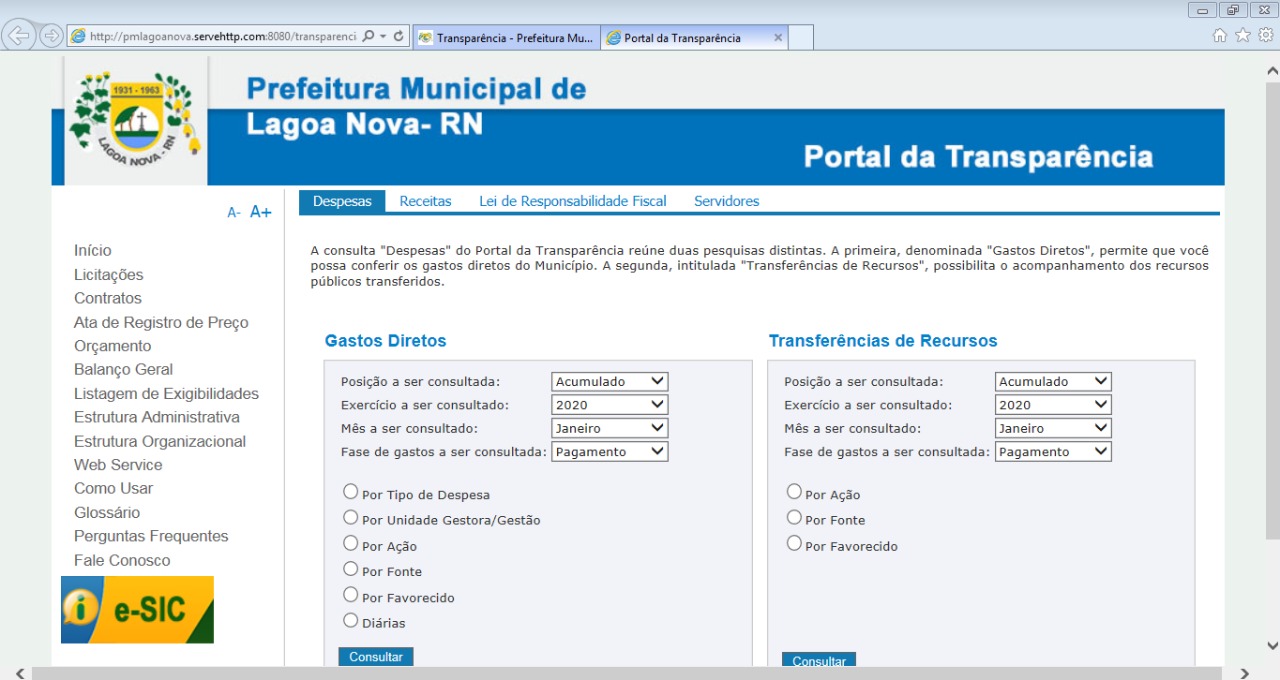Click the browser Forward arrow button
Screen dimensions: 1280x680
[51, 36]
